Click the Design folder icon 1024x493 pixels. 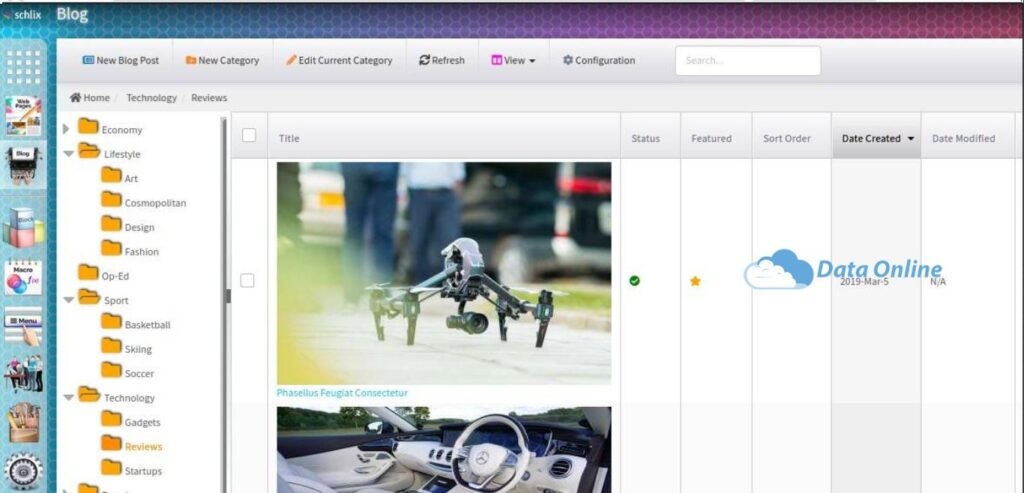(x=112, y=224)
